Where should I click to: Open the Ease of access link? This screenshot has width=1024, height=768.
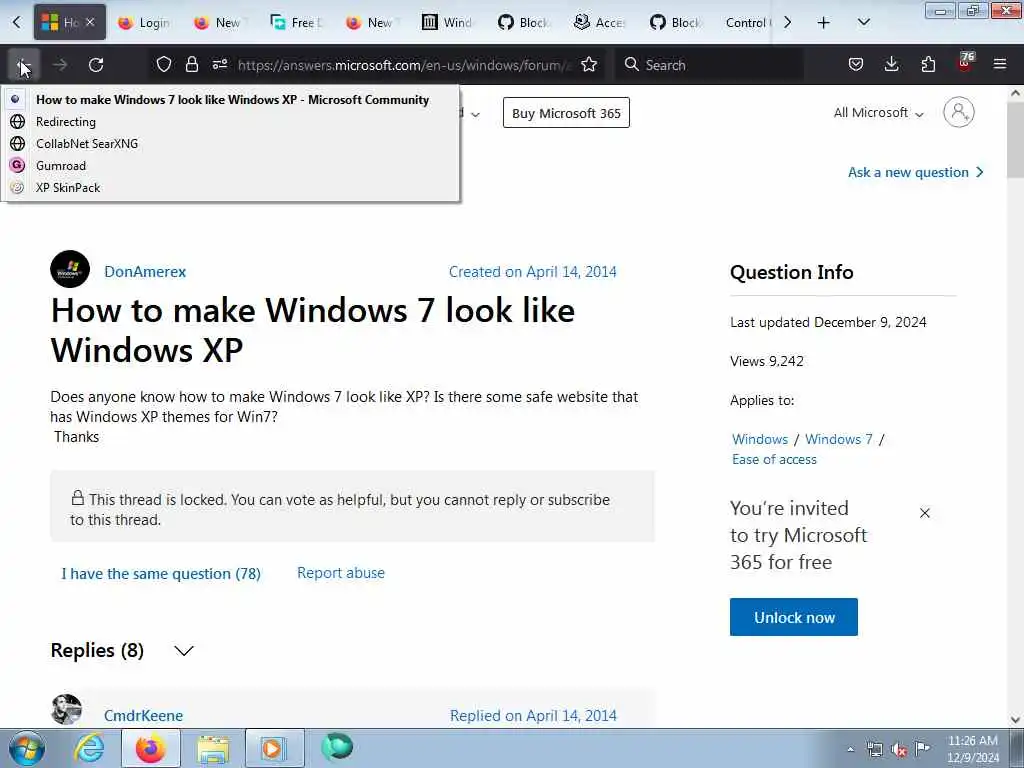(774, 459)
